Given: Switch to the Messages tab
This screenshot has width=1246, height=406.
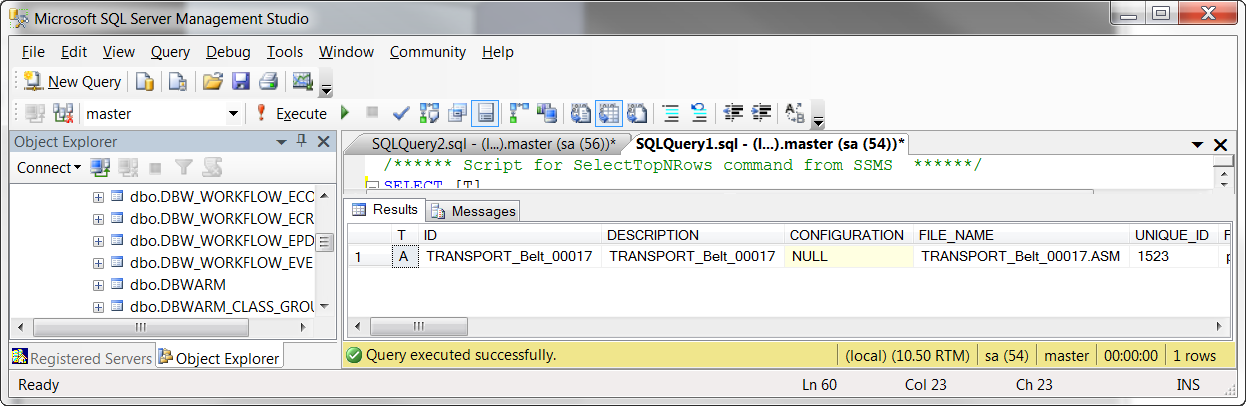Looking at the screenshot, I should 474,211.
